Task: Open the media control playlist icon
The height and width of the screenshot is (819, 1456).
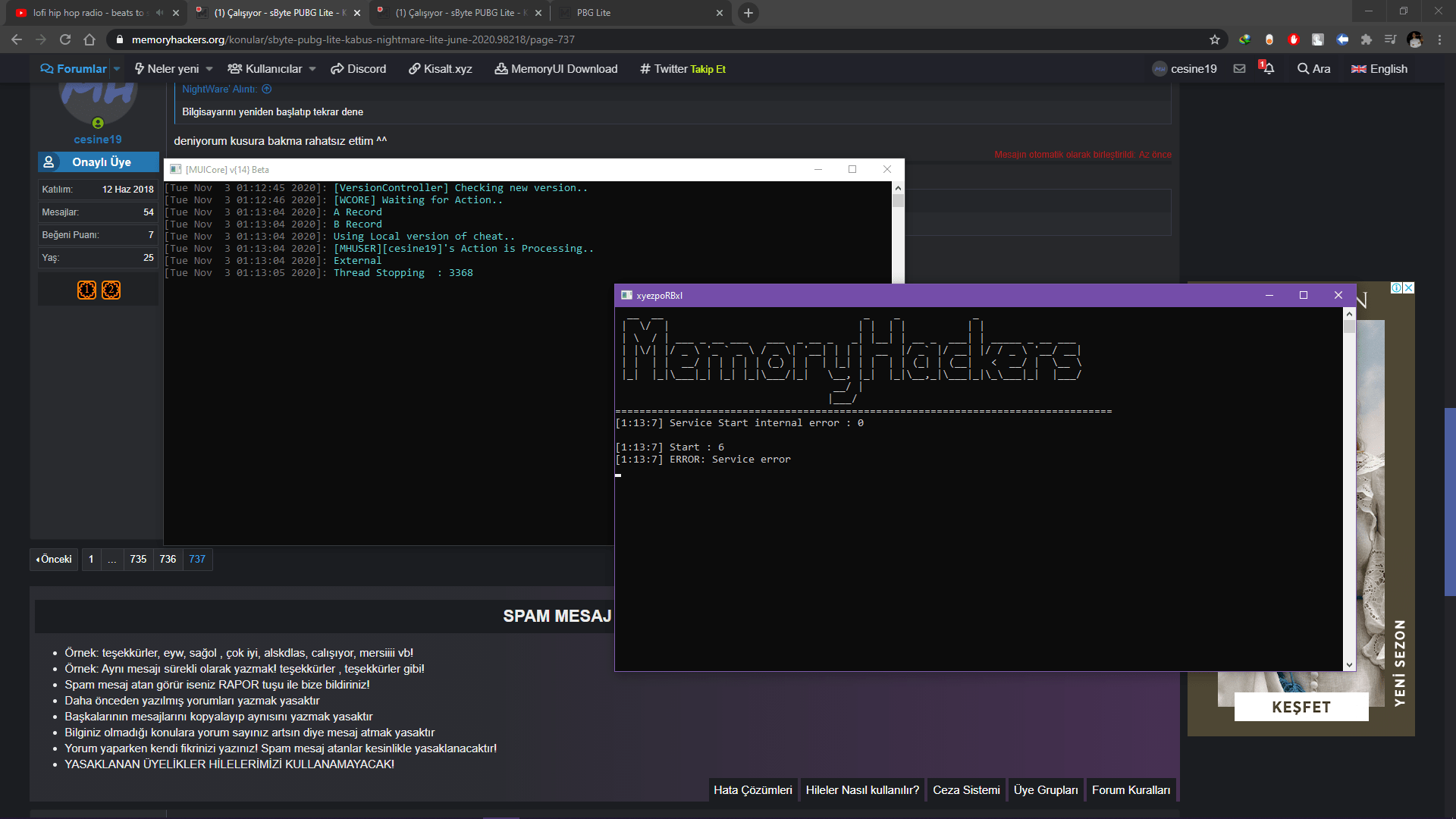Action: [1390, 39]
